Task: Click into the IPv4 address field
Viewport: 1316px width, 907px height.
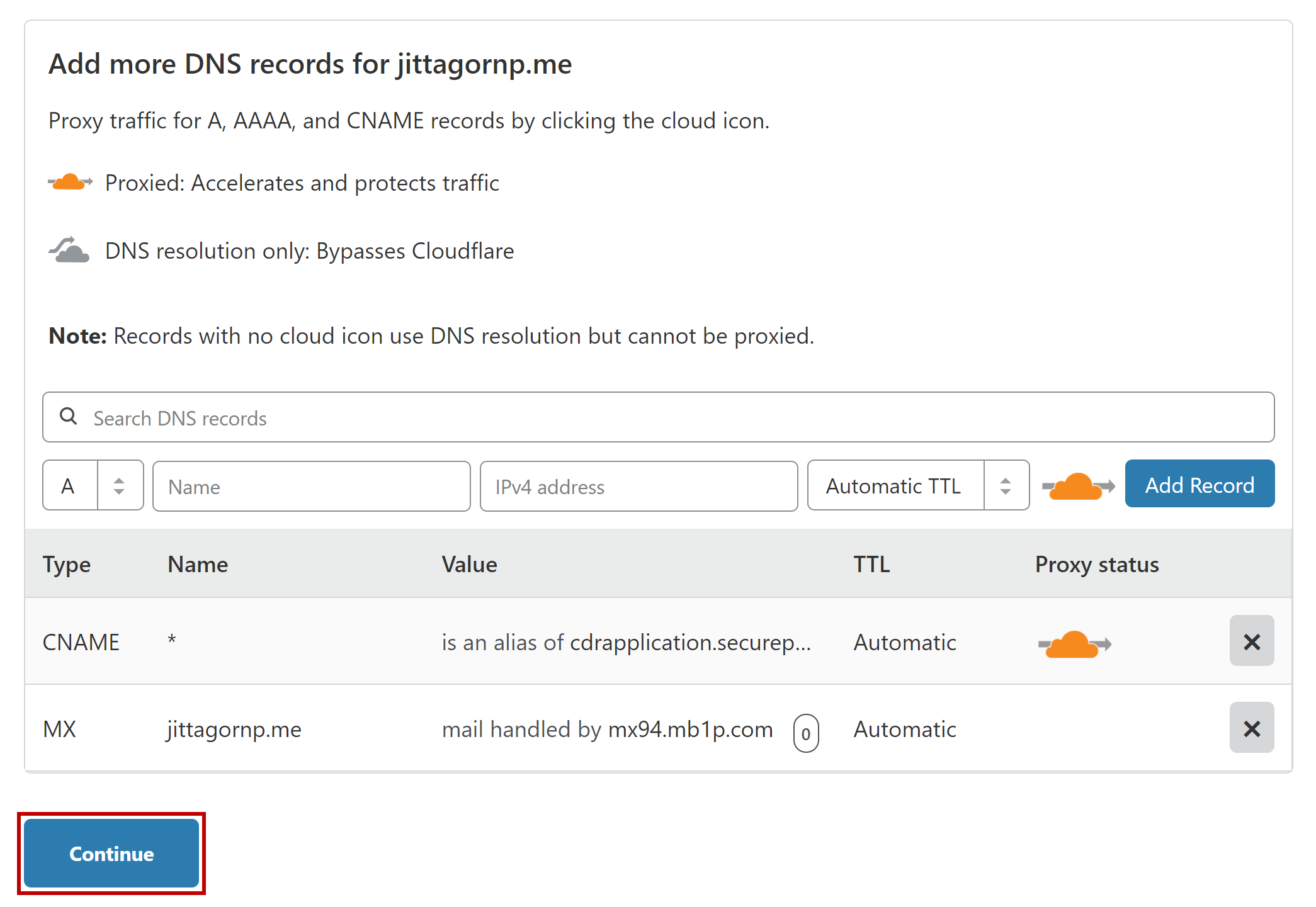Action: coord(638,487)
